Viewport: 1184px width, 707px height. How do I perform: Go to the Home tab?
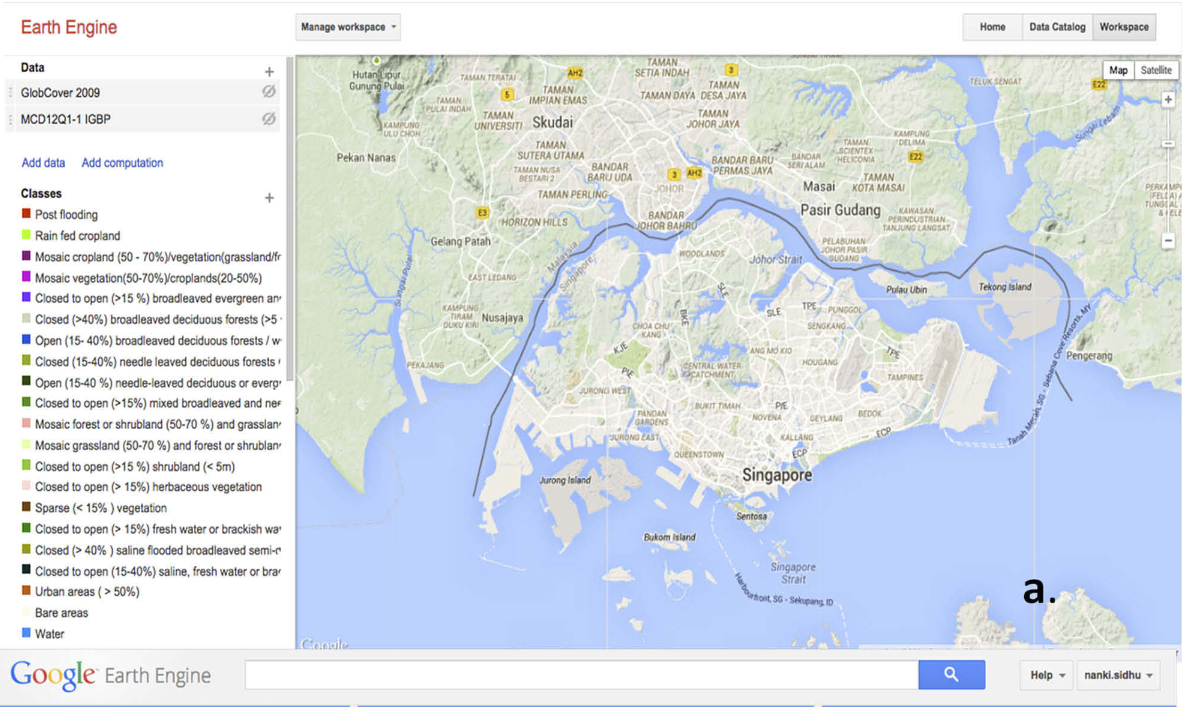pos(992,27)
